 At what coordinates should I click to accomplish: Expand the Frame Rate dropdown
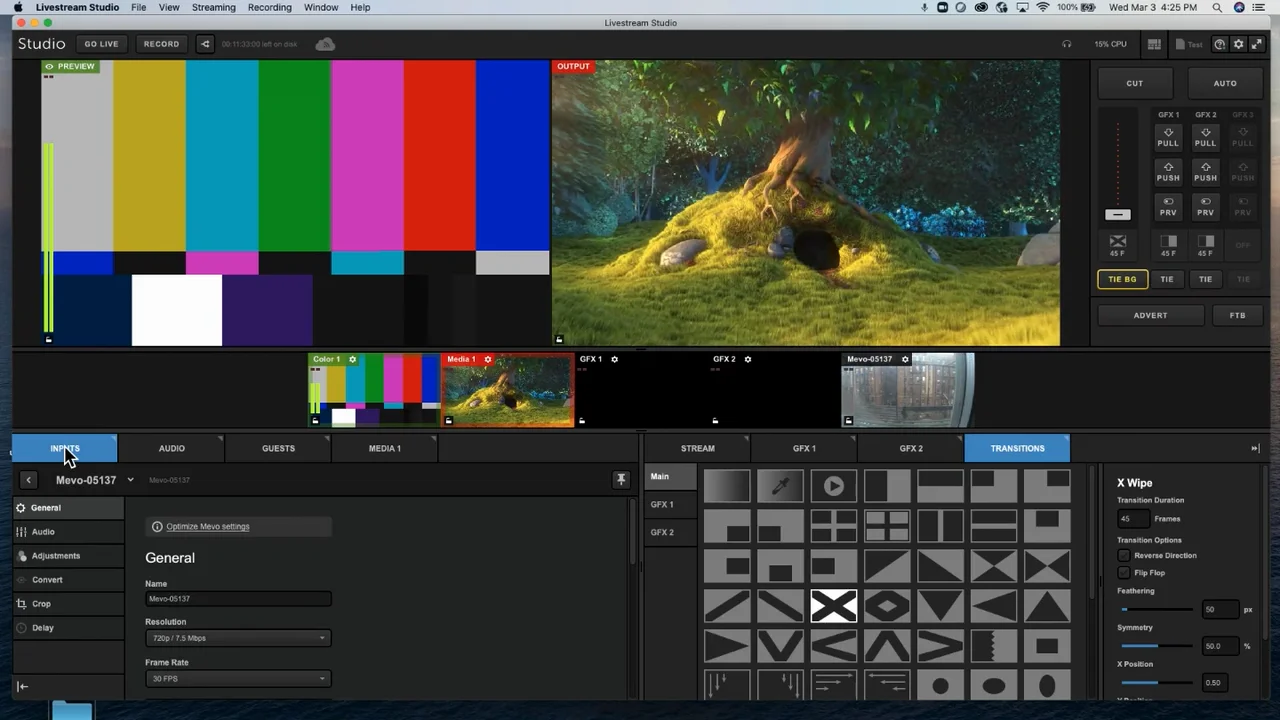[x=238, y=679]
